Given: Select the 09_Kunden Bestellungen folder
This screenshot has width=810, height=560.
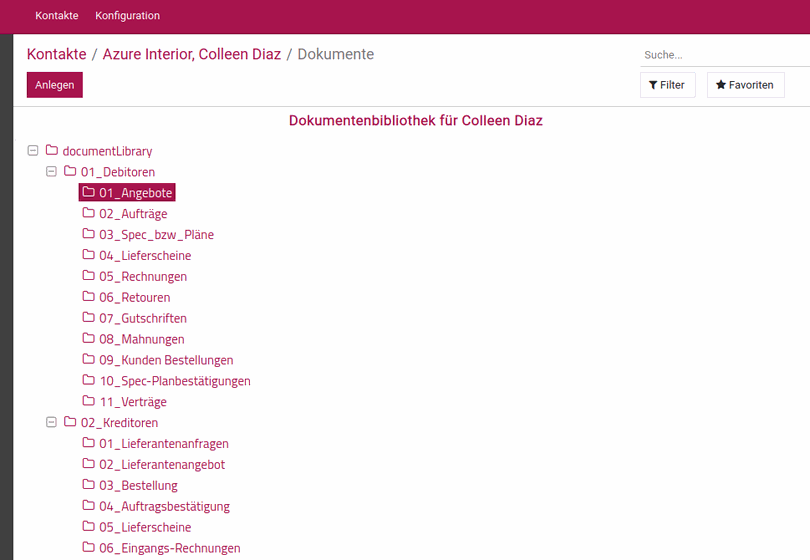Looking at the screenshot, I should 166,360.
